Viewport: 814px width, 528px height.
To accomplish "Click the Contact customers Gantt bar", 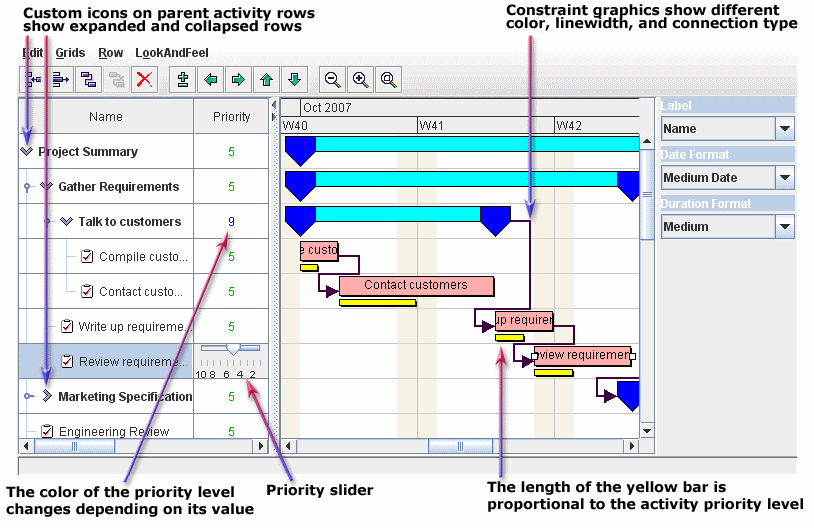I will [x=416, y=286].
